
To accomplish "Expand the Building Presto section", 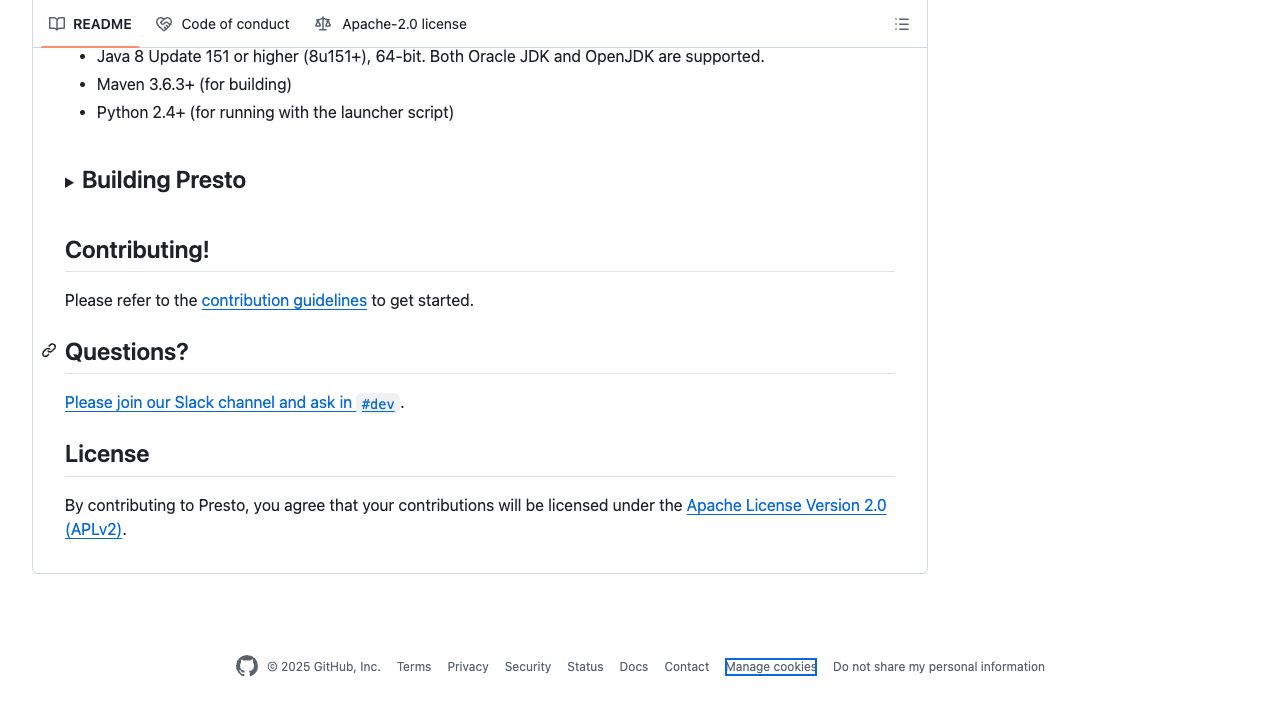I will coord(70,182).
